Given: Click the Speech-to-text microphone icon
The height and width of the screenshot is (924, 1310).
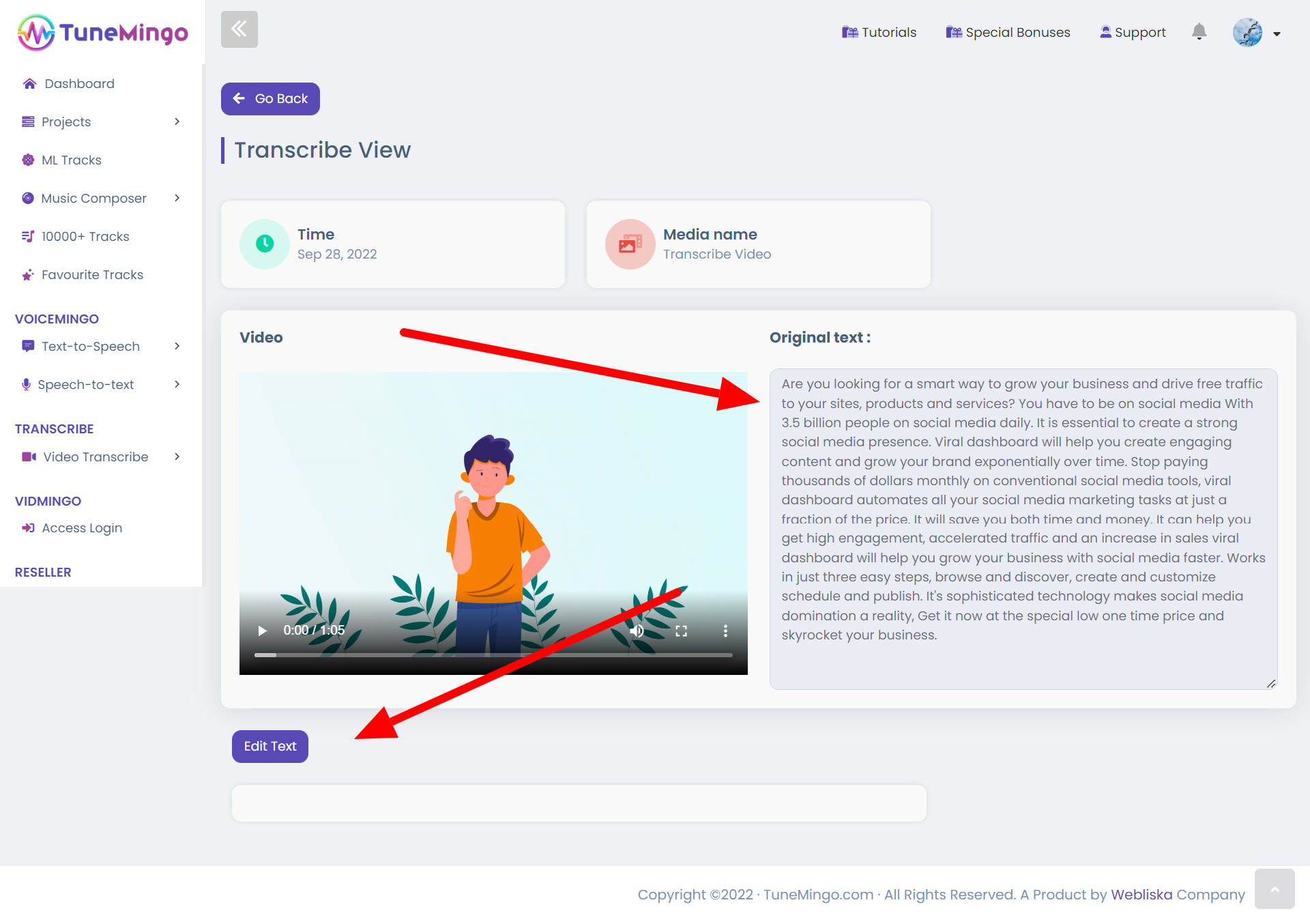Looking at the screenshot, I should pyautogui.click(x=26, y=384).
